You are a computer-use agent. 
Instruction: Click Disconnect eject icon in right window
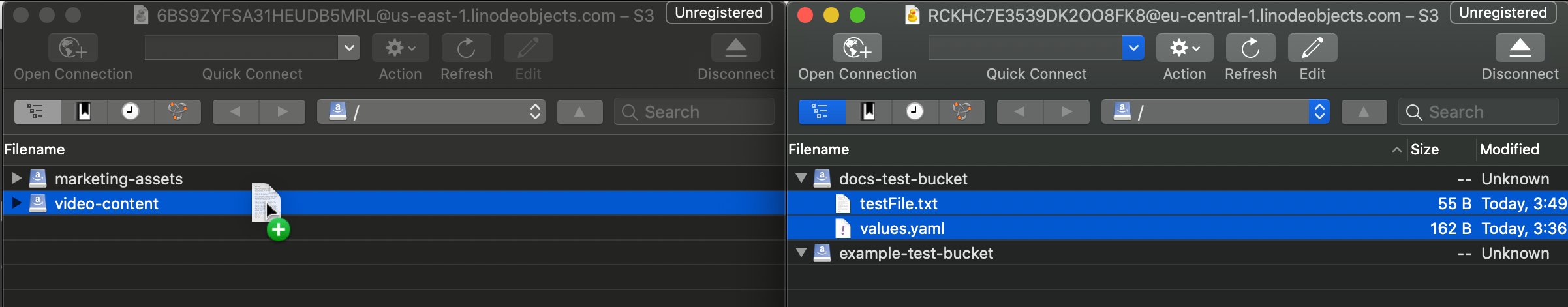pyautogui.click(x=1520, y=48)
